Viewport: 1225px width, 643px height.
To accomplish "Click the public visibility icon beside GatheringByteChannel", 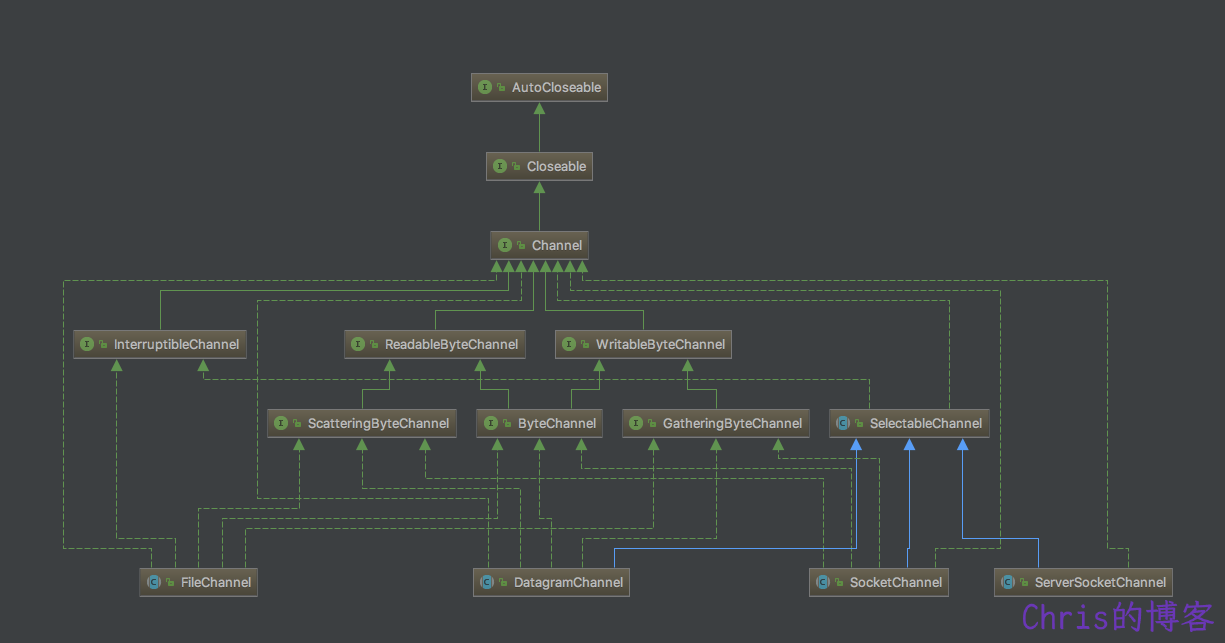I will coord(652,423).
